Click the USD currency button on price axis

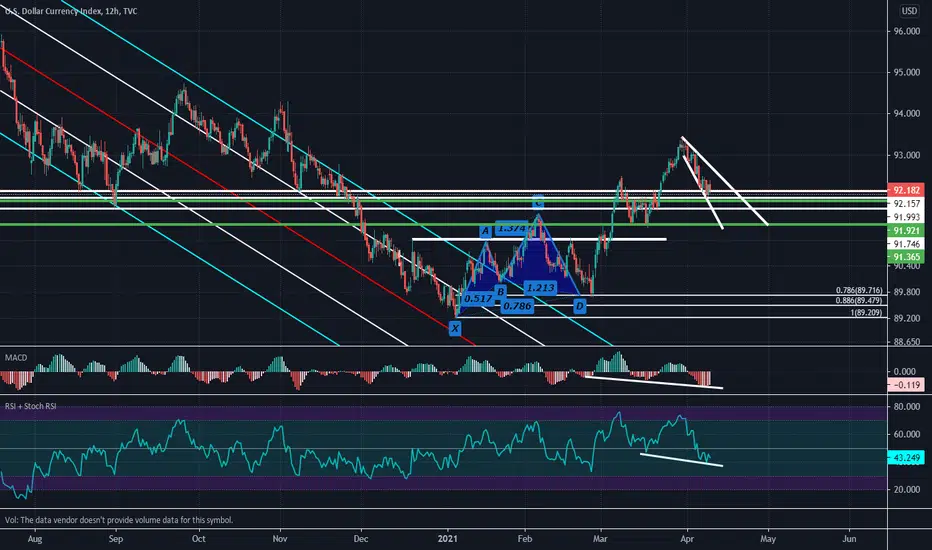click(x=909, y=11)
